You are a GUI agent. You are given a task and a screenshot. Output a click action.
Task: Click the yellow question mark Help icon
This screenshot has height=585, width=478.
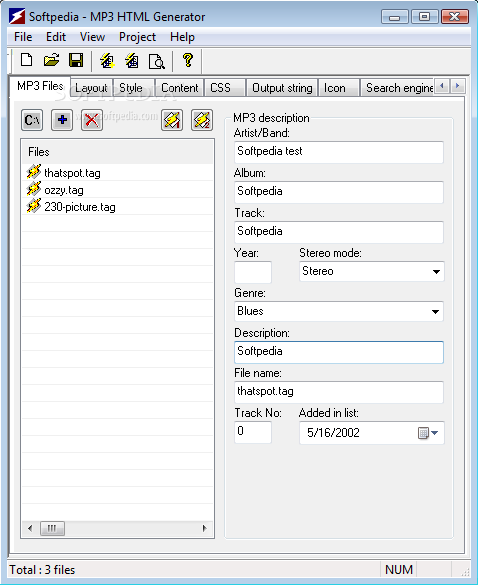pyautogui.click(x=188, y=60)
